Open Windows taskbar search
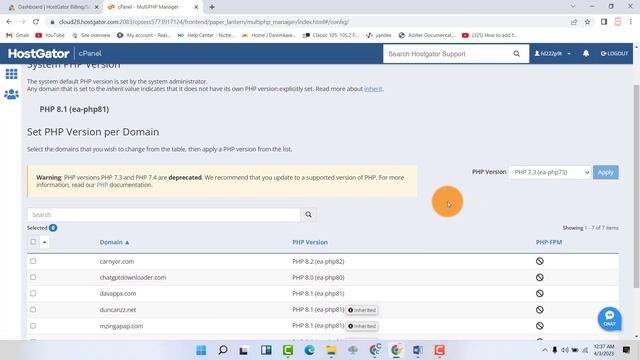Image resolution: width=640 pixels, height=360 pixels. (223, 350)
